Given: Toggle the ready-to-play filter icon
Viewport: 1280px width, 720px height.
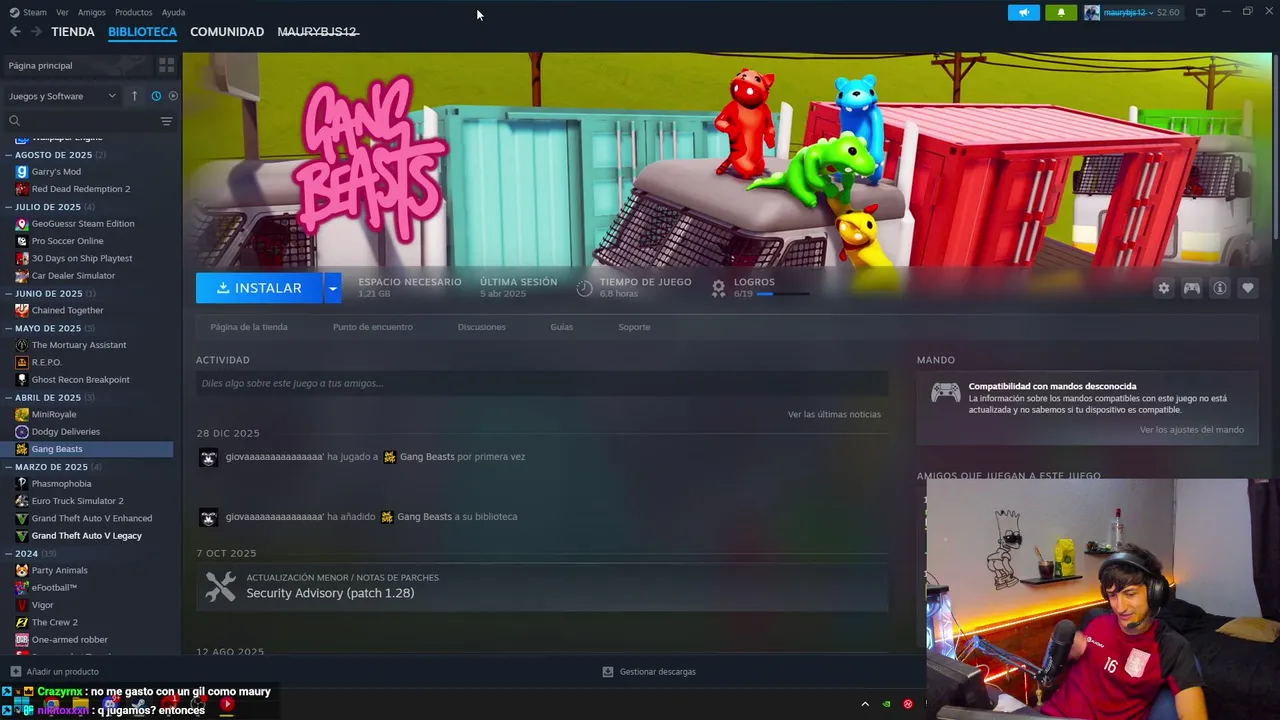Looking at the screenshot, I should pyautogui.click(x=173, y=96).
